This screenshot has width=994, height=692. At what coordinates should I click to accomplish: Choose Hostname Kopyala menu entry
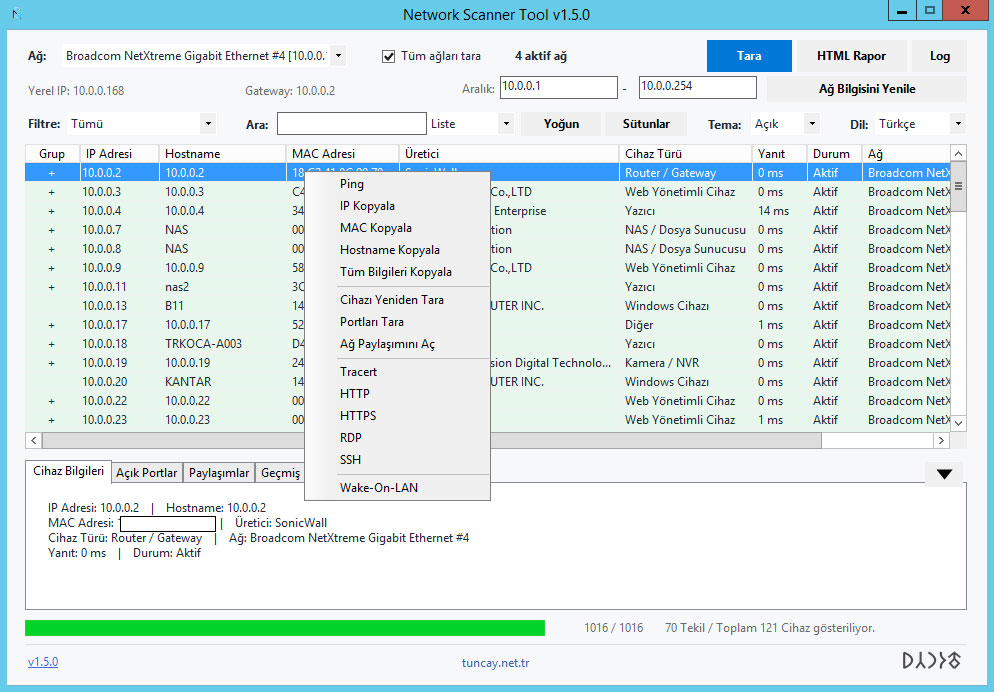pos(397,250)
